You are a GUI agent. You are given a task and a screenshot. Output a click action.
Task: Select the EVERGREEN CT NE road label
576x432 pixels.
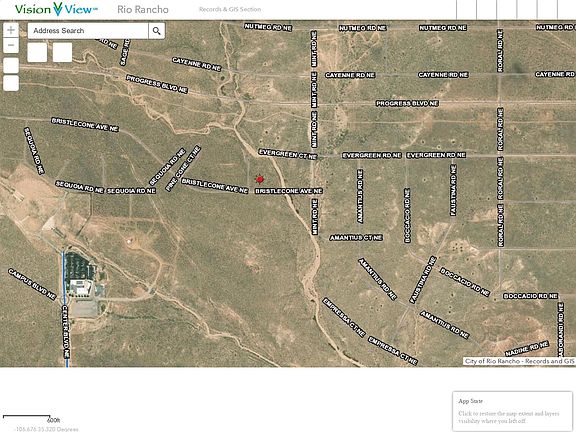click(288, 154)
